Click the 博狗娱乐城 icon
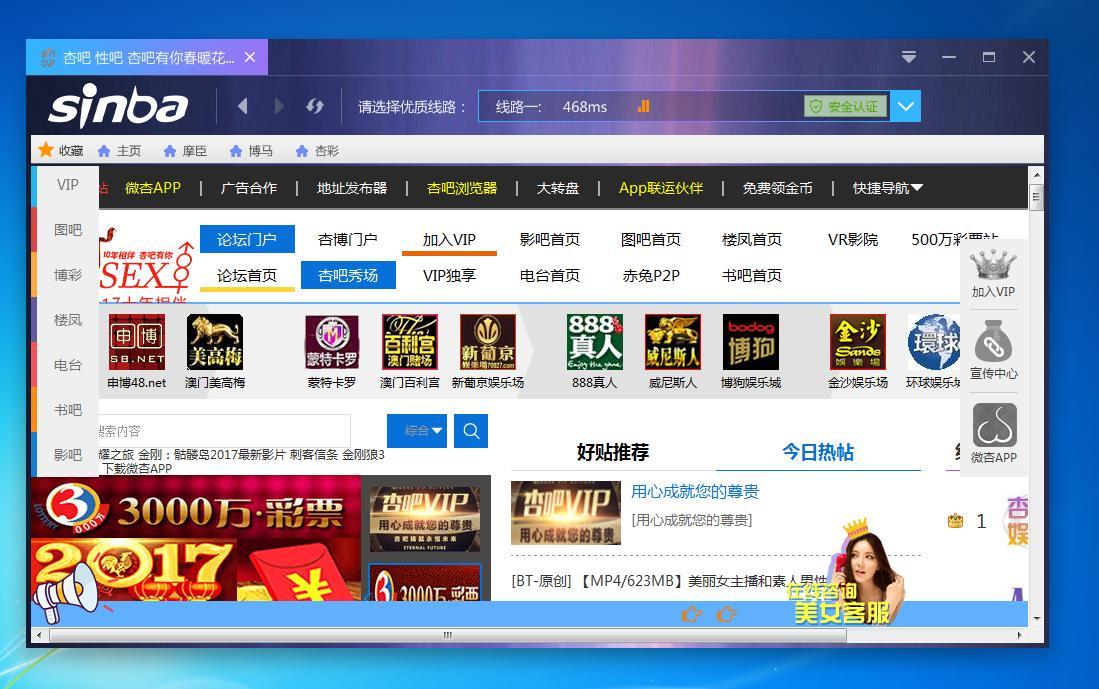 tap(751, 342)
